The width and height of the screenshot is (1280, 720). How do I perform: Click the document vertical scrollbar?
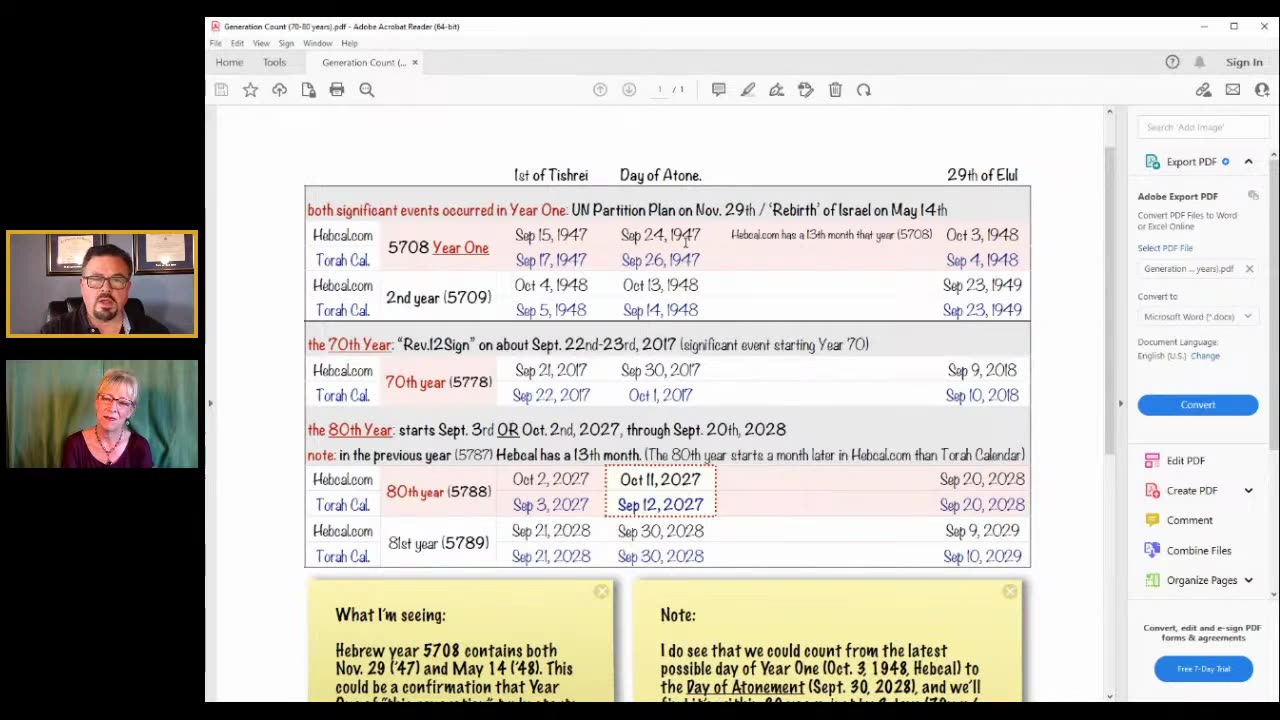1109,299
